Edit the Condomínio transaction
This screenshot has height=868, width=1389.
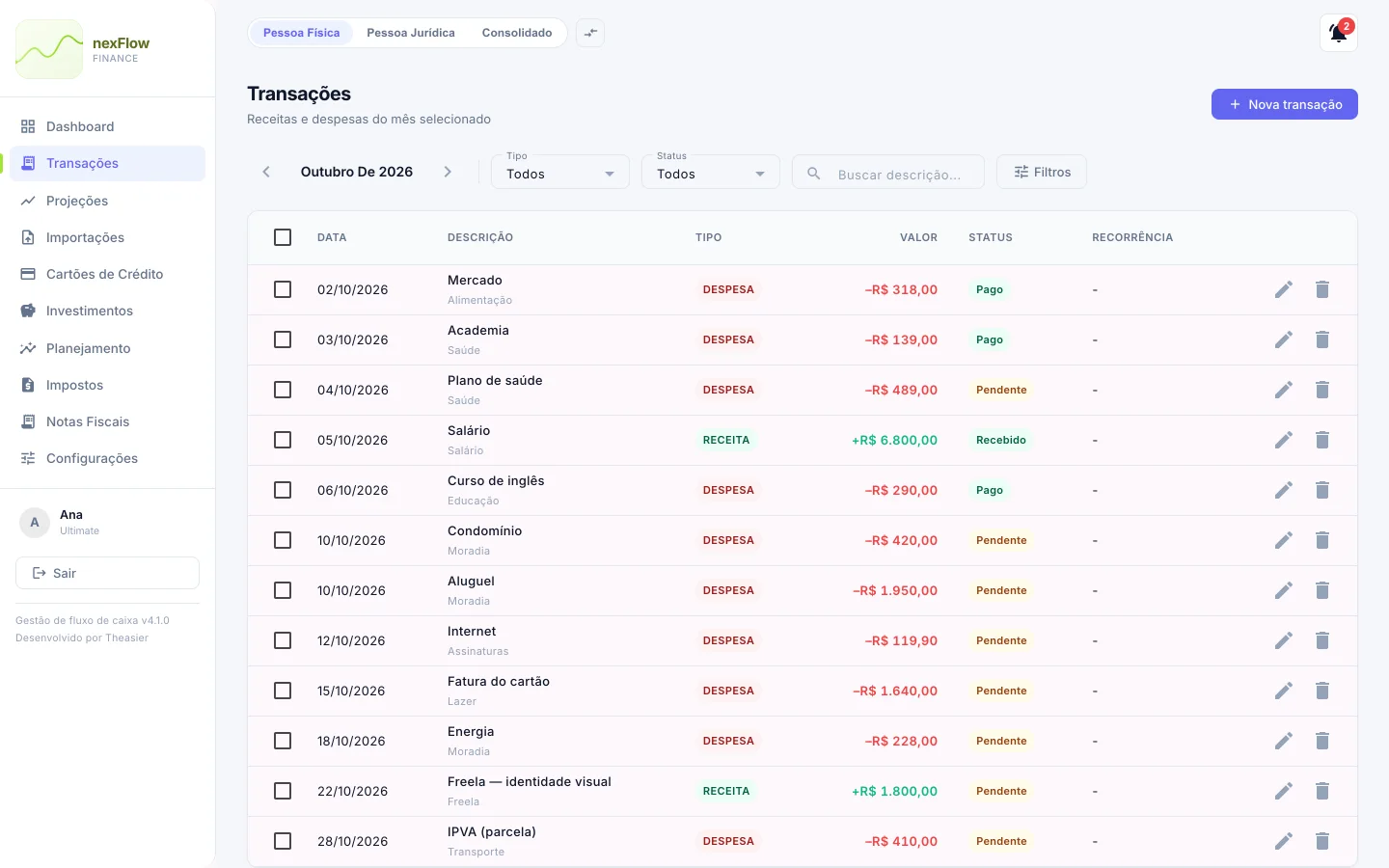(x=1283, y=540)
